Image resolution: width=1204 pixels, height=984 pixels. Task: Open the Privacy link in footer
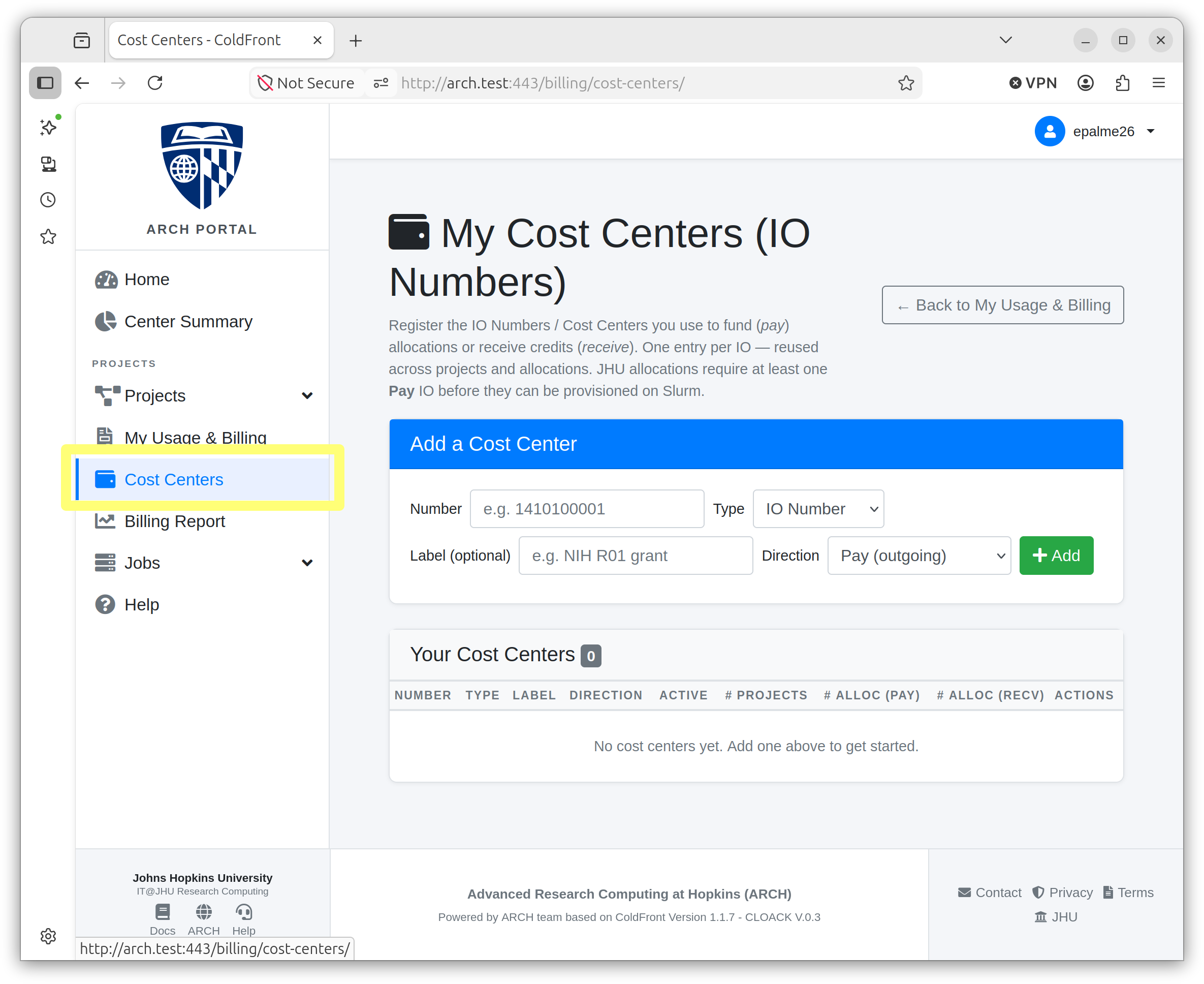[x=1062, y=893]
